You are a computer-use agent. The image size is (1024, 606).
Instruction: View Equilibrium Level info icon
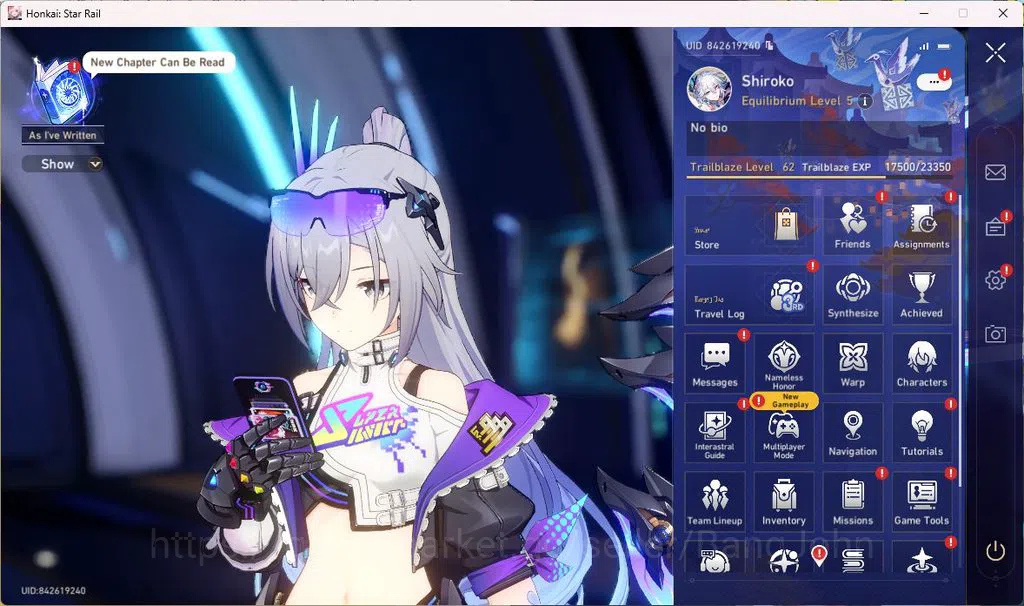click(x=865, y=101)
